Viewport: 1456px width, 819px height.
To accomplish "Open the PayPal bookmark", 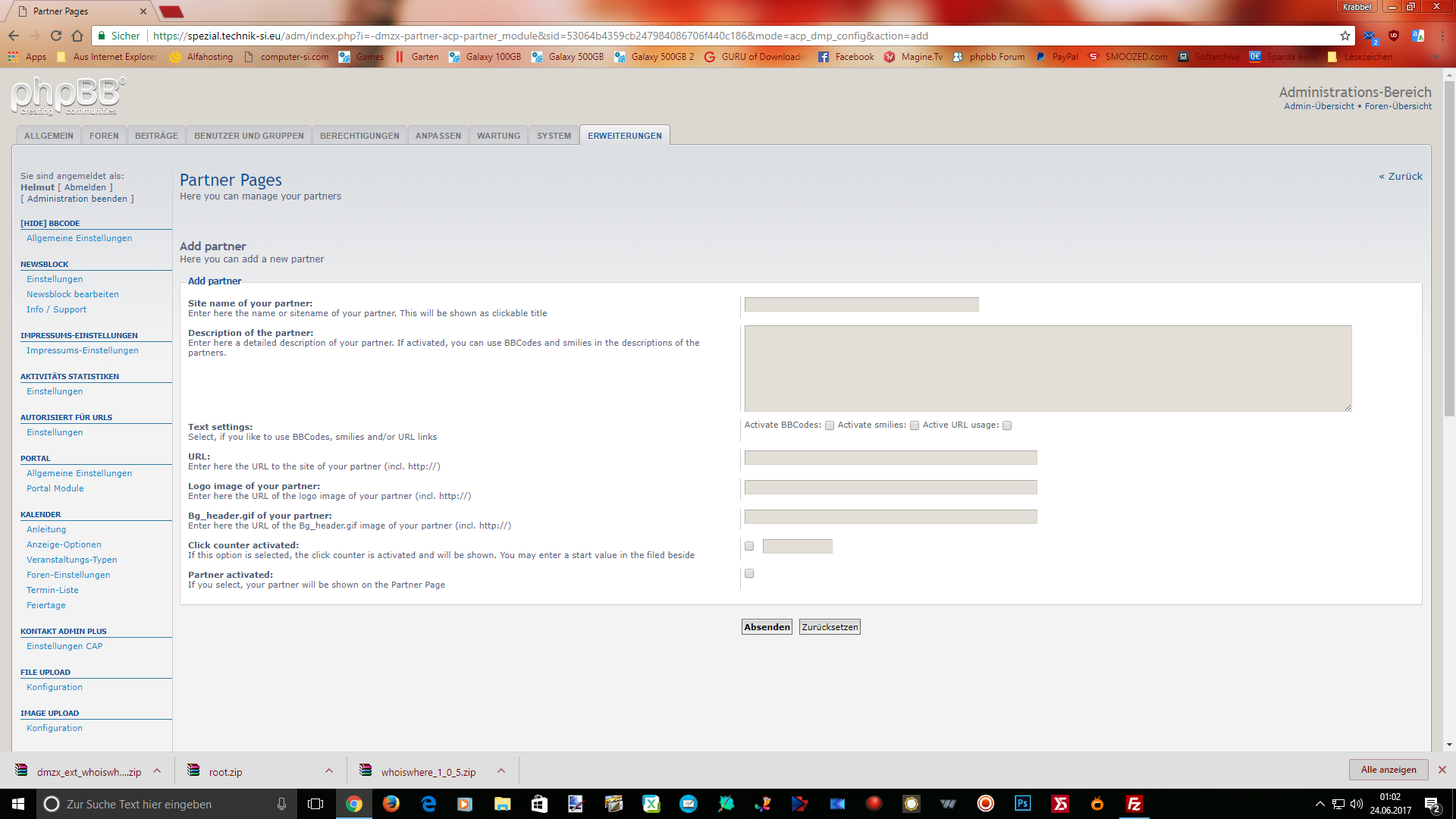I will [1056, 57].
